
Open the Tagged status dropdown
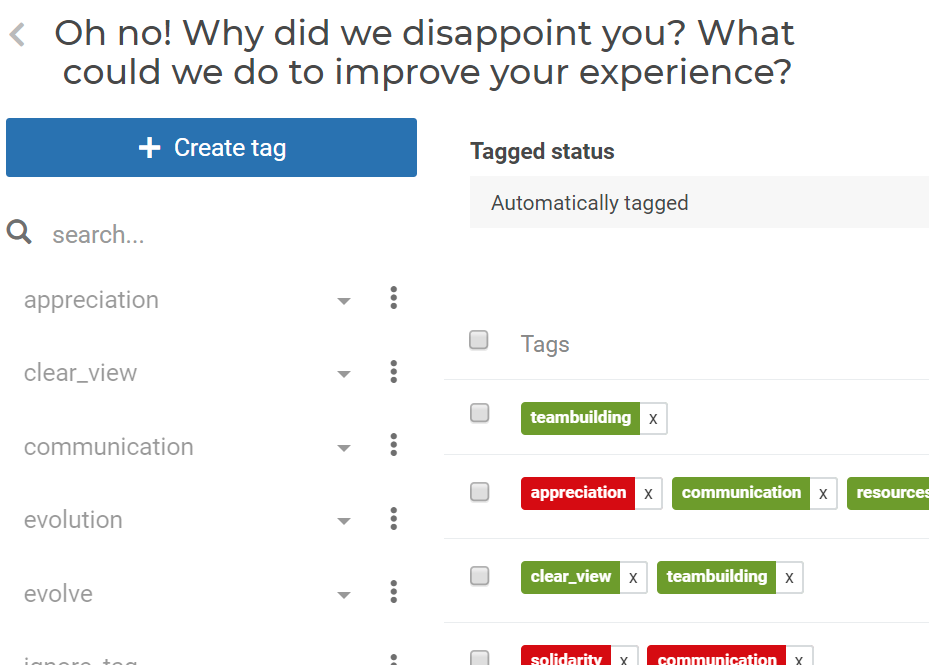point(699,202)
